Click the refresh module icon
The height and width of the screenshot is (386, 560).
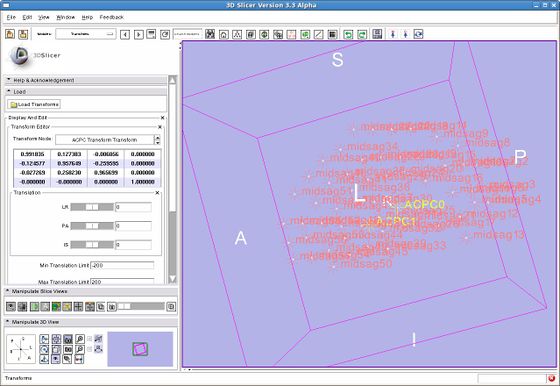(x=165, y=34)
